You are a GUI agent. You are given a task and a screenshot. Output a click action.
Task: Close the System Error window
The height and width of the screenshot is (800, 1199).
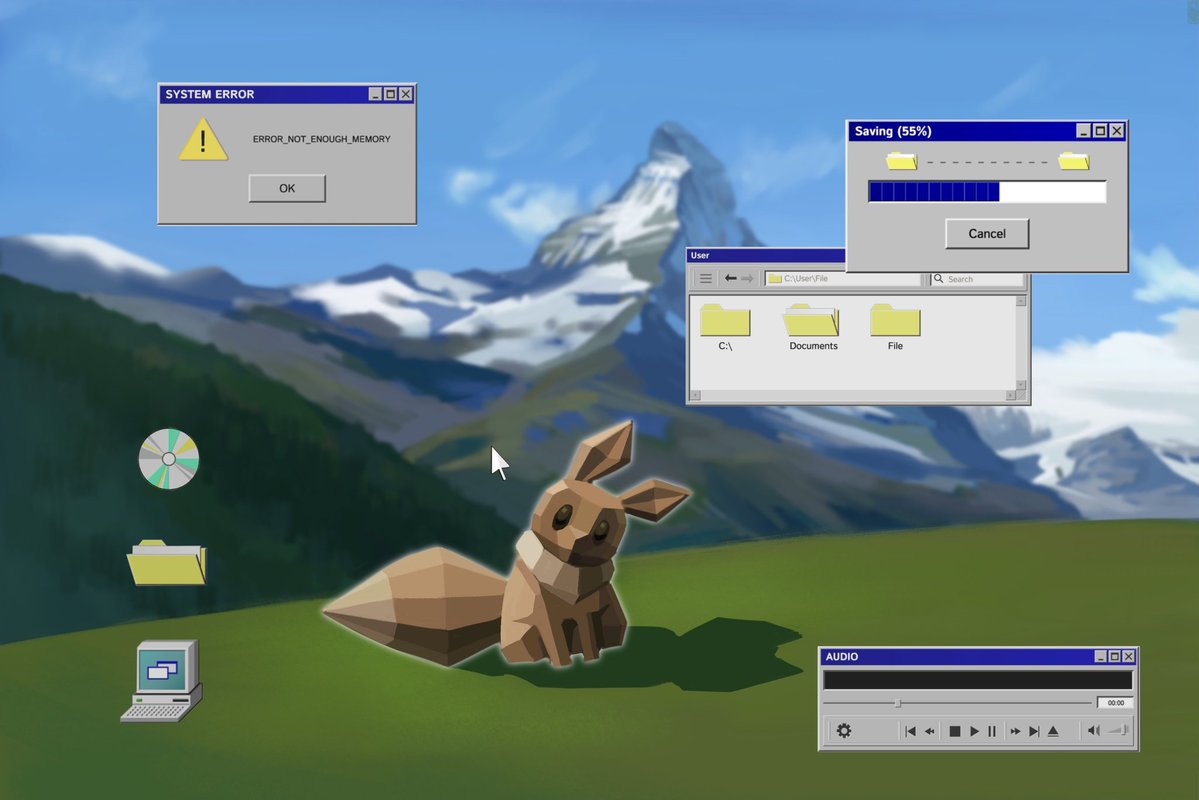coord(406,94)
